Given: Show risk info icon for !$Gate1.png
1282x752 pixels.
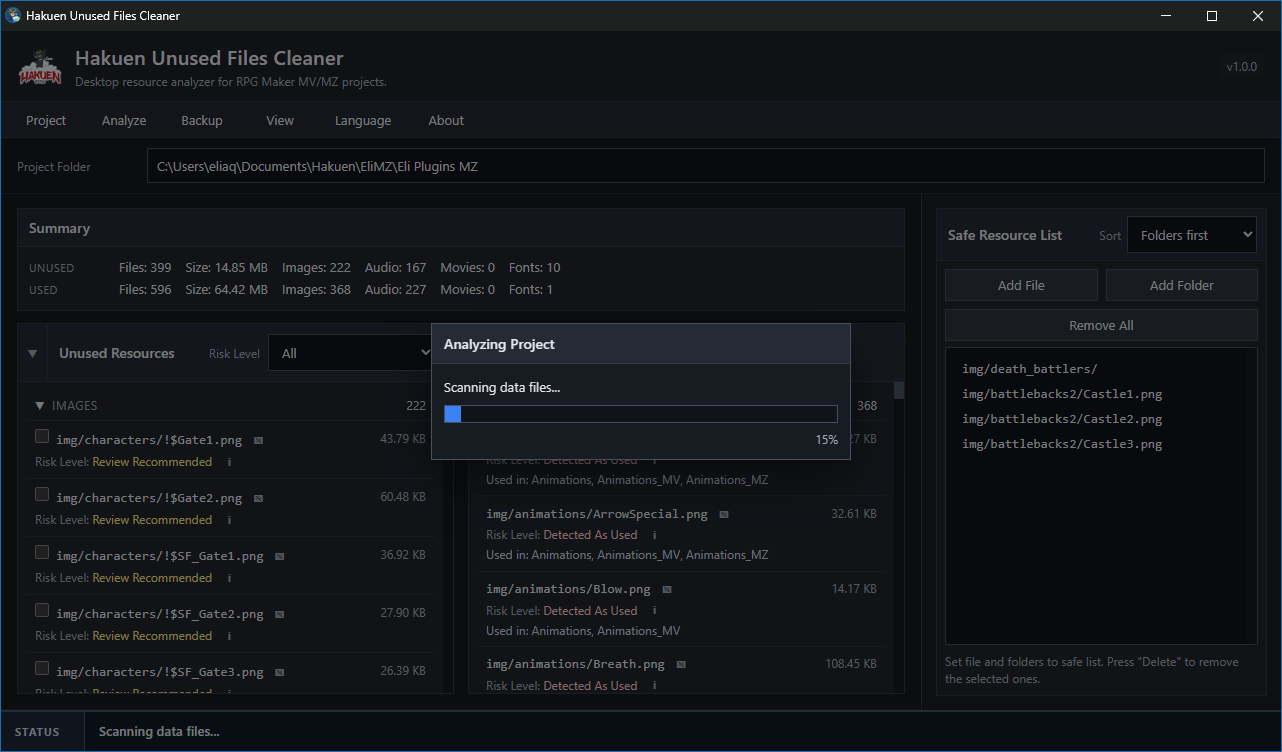Looking at the screenshot, I should (x=229, y=462).
